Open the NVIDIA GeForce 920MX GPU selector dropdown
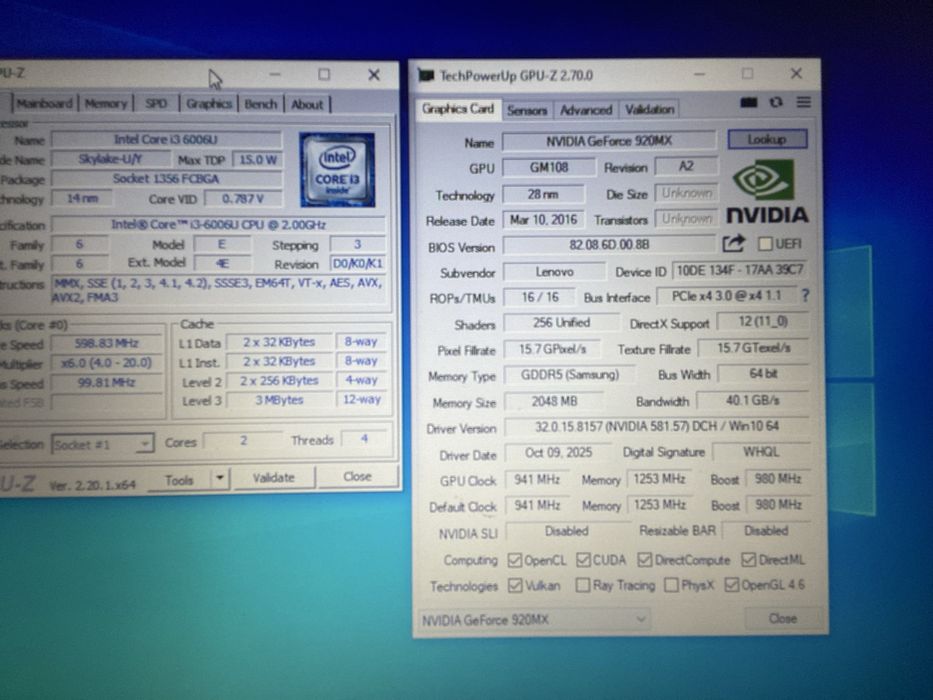 [533, 620]
